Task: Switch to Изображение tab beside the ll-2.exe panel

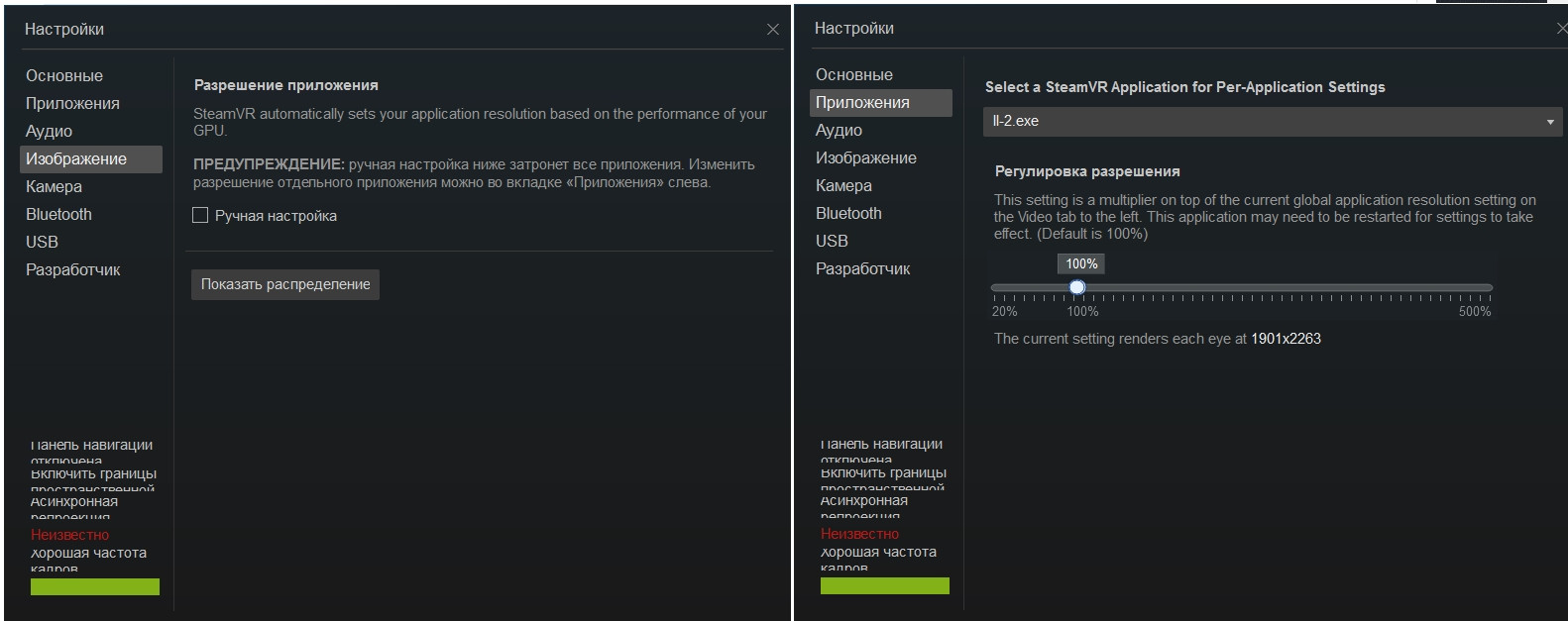Action: click(866, 158)
